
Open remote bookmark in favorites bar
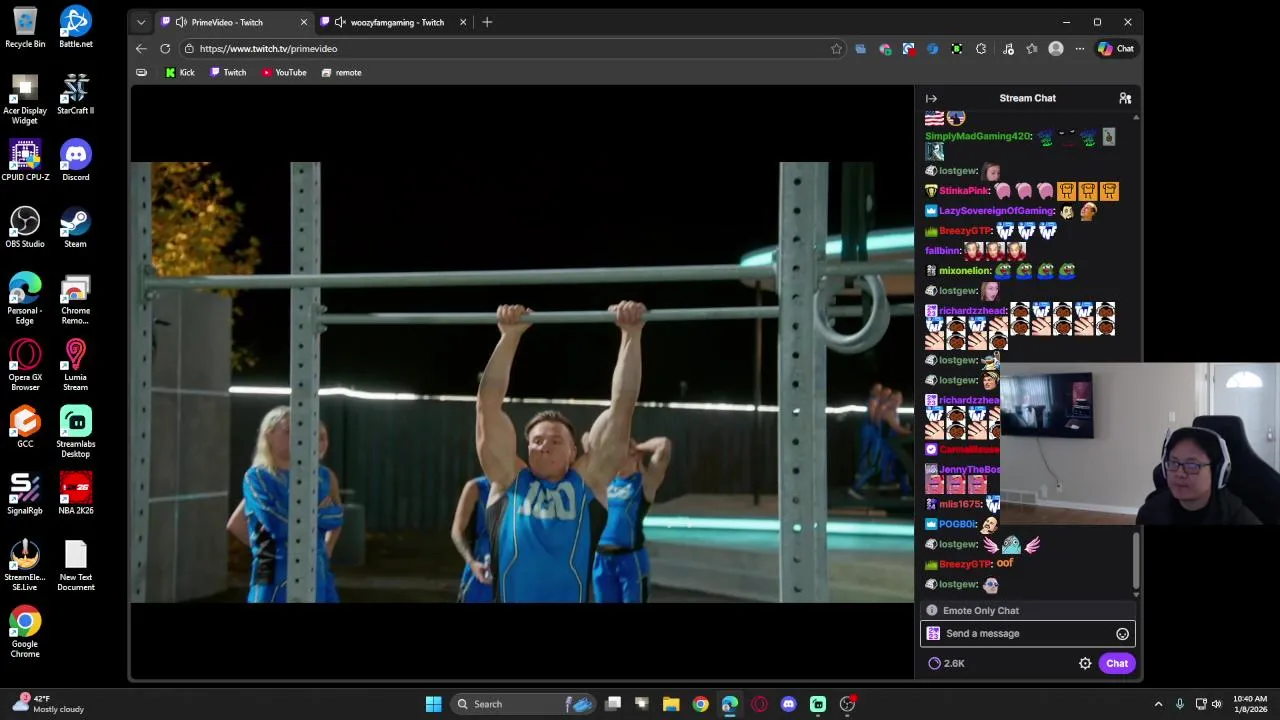coord(341,73)
